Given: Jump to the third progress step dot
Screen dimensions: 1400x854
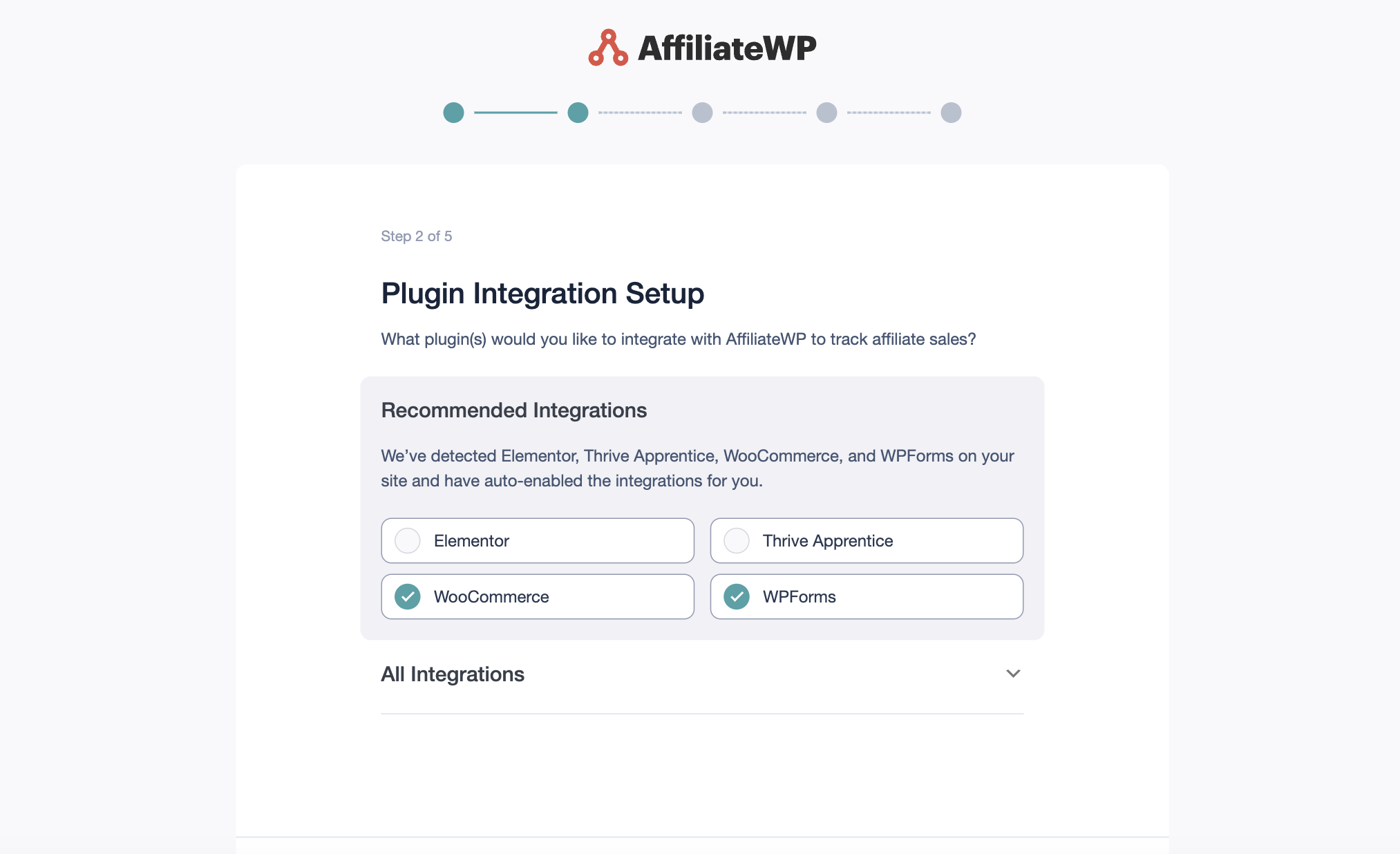Looking at the screenshot, I should 702,113.
